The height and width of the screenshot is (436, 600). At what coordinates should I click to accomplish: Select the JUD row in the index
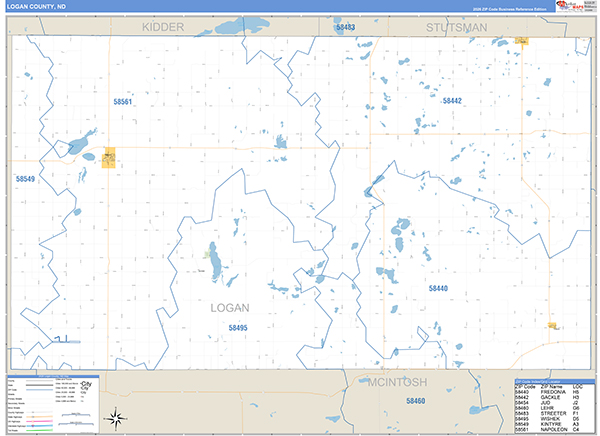point(547,403)
